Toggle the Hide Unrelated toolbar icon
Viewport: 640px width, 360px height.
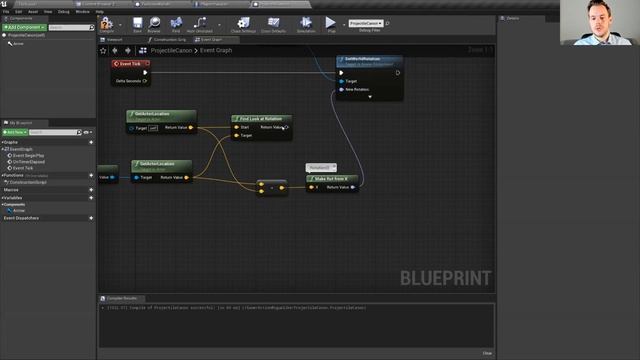200,23
